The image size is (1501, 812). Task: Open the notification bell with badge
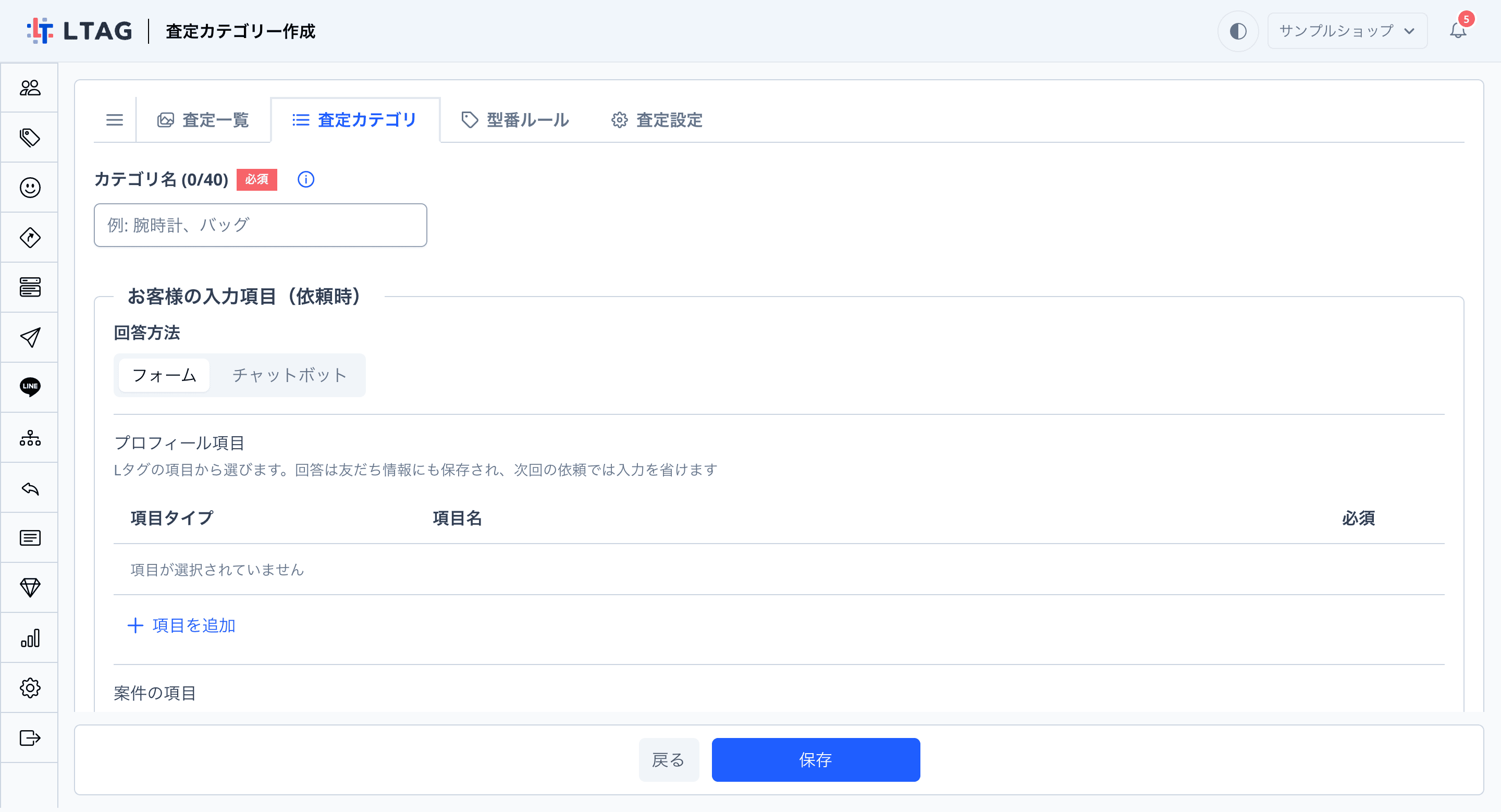[1458, 30]
